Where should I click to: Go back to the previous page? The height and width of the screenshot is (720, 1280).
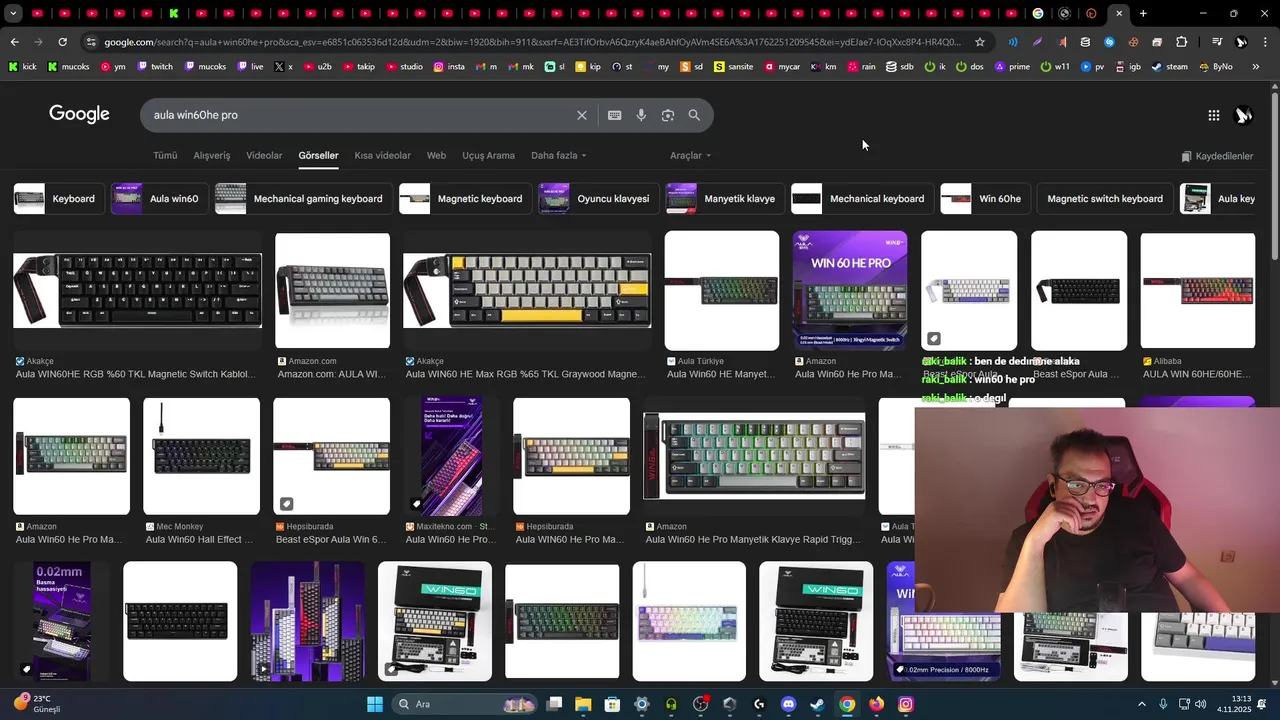point(14,42)
